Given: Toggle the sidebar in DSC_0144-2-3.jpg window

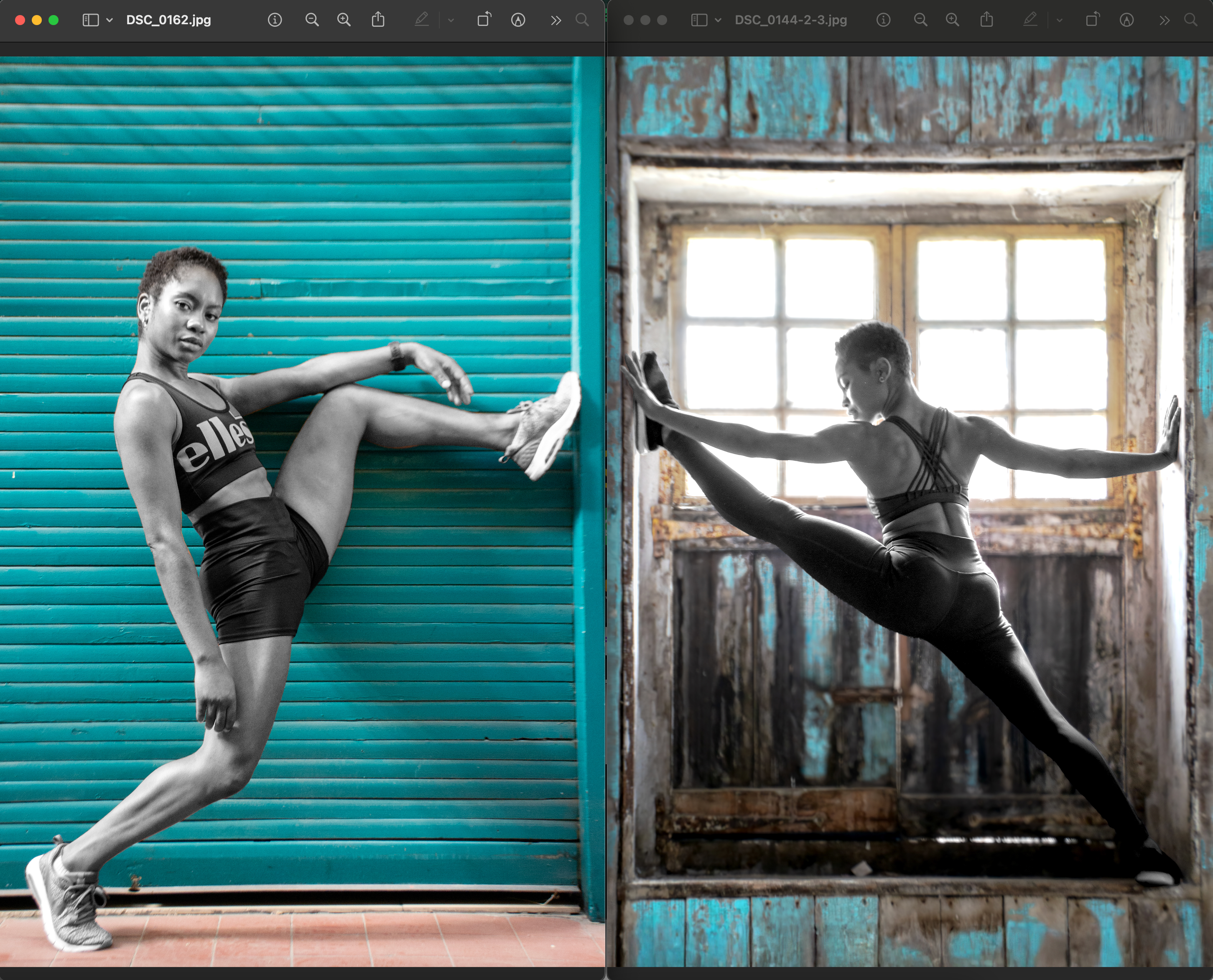Looking at the screenshot, I should tap(699, 20).
